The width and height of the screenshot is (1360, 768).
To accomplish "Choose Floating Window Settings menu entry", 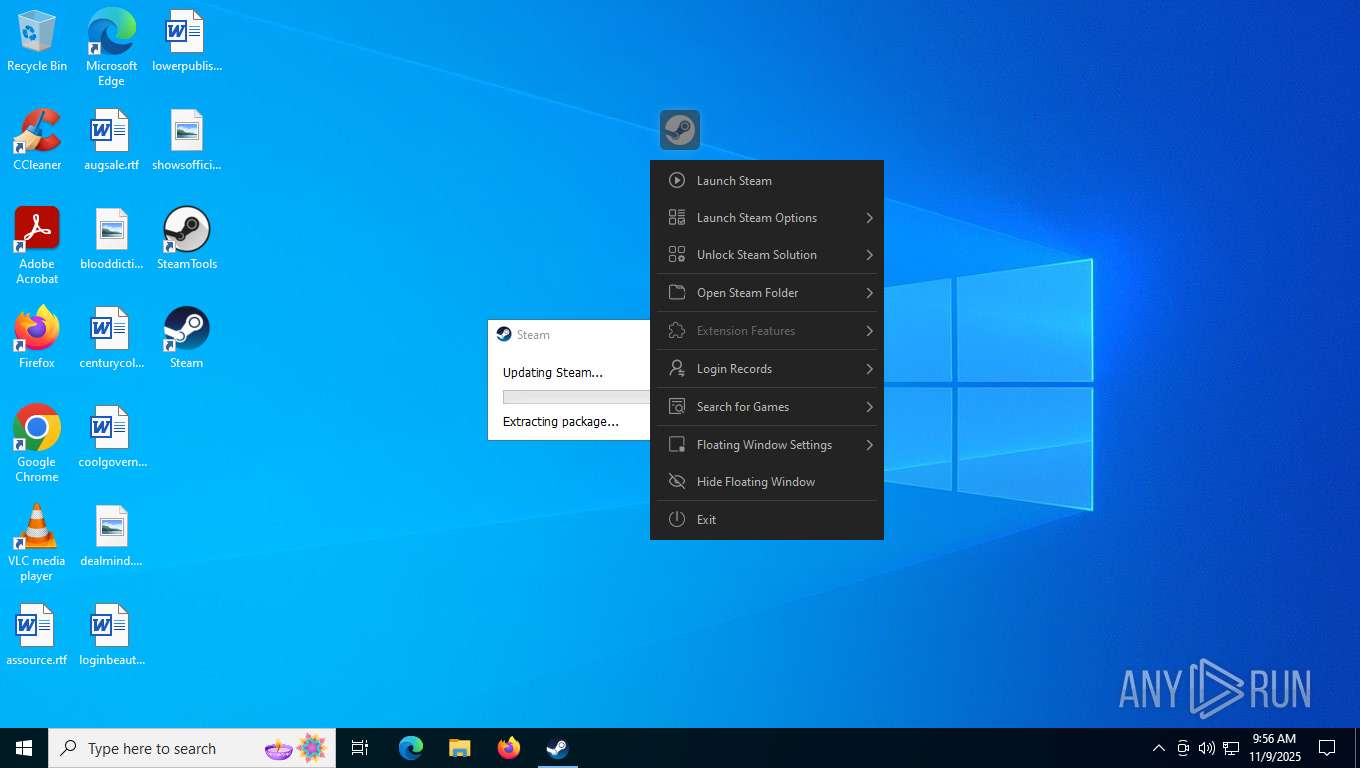I will (x=767, y=444).
